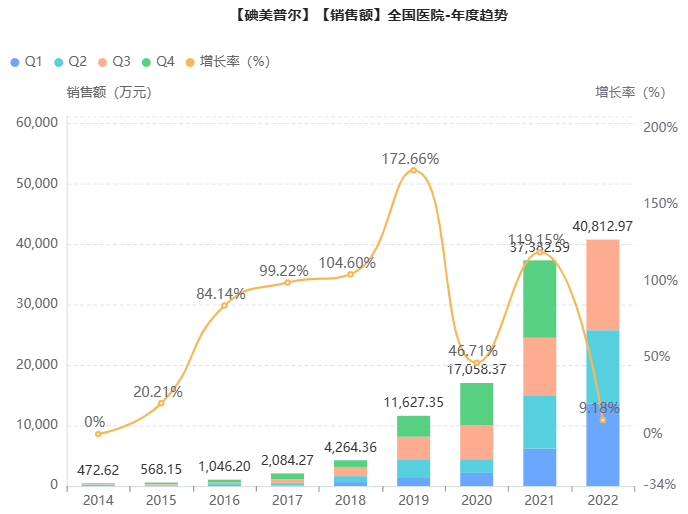
Task: Click the cyan Q2 segment of 2021 bar
Action: point(540,422)
